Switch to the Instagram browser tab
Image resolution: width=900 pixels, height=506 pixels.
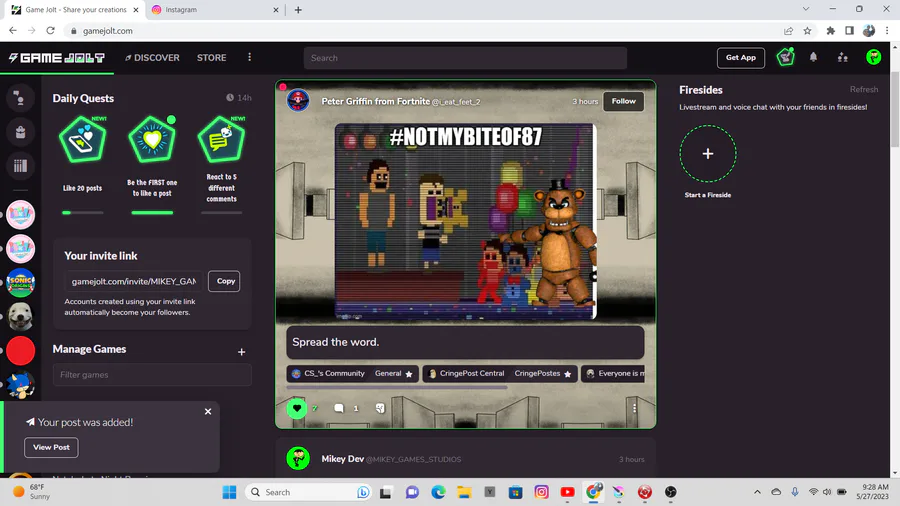pyautogui.click(x=215, y=10)
